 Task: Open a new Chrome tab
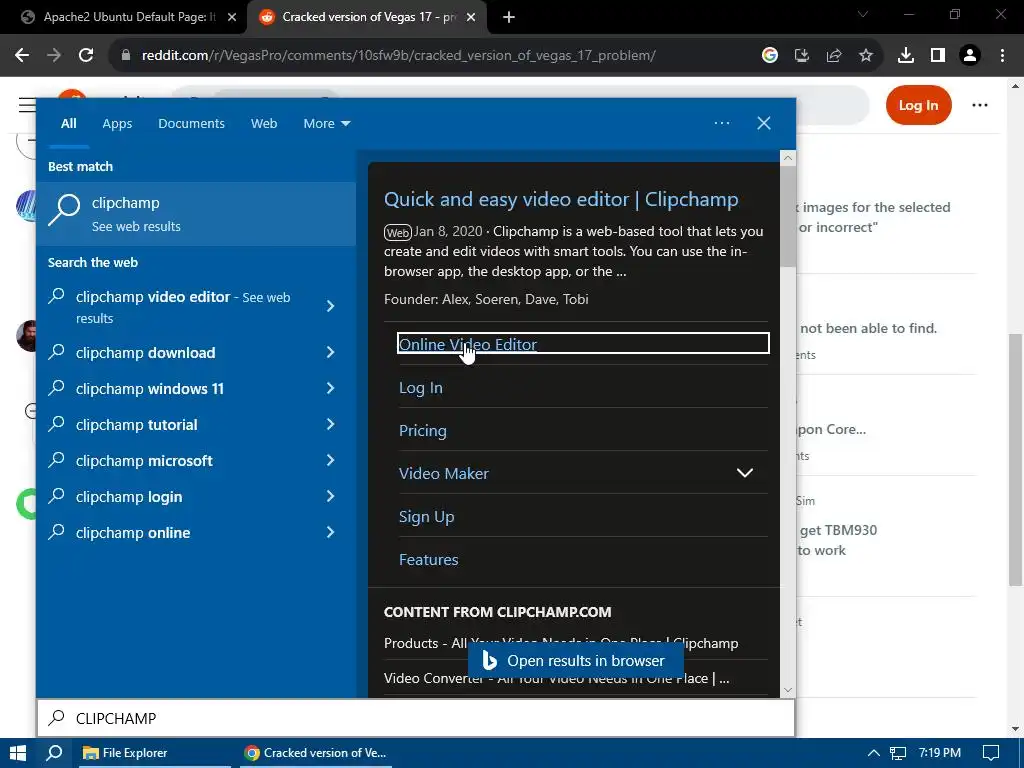click(509, 18)
